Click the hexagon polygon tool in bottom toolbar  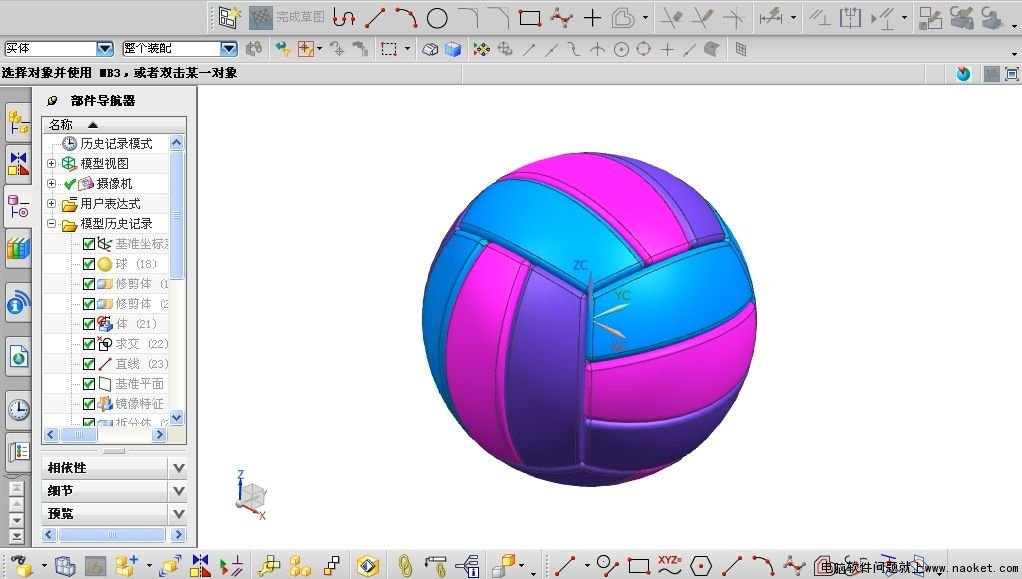(x=701, y=566)
